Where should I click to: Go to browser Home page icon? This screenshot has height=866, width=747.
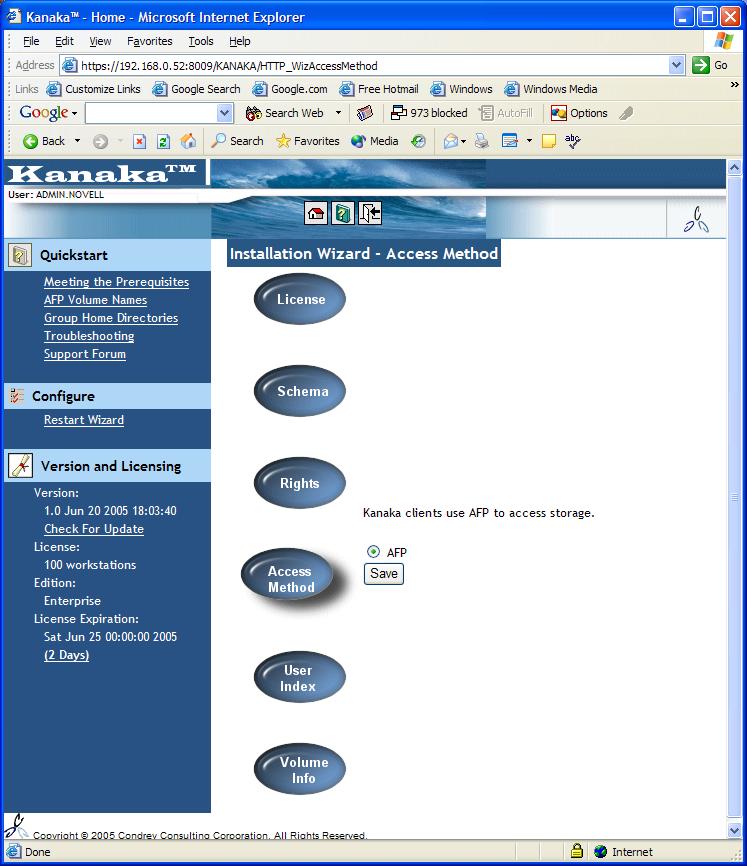[x=188, y=141]
